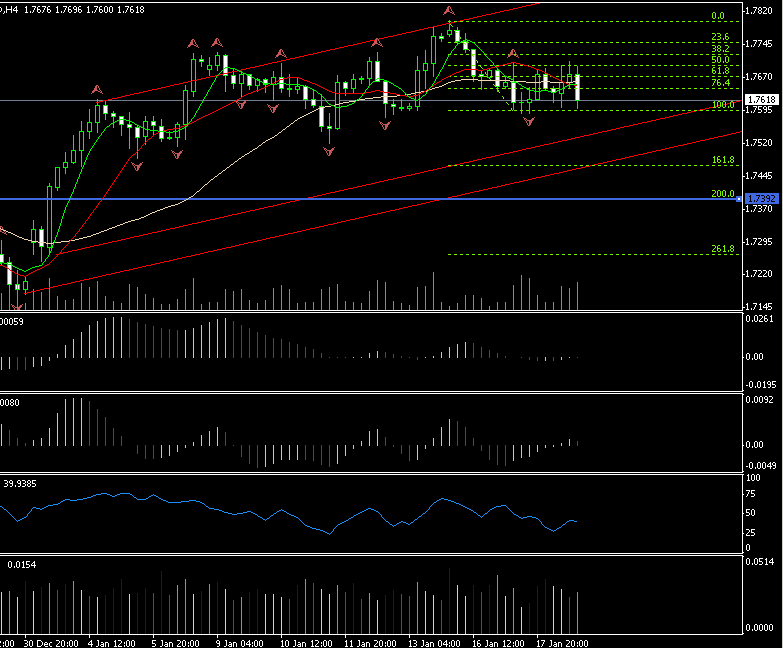Click the 1.7670 price axis value

coord(759,77)
